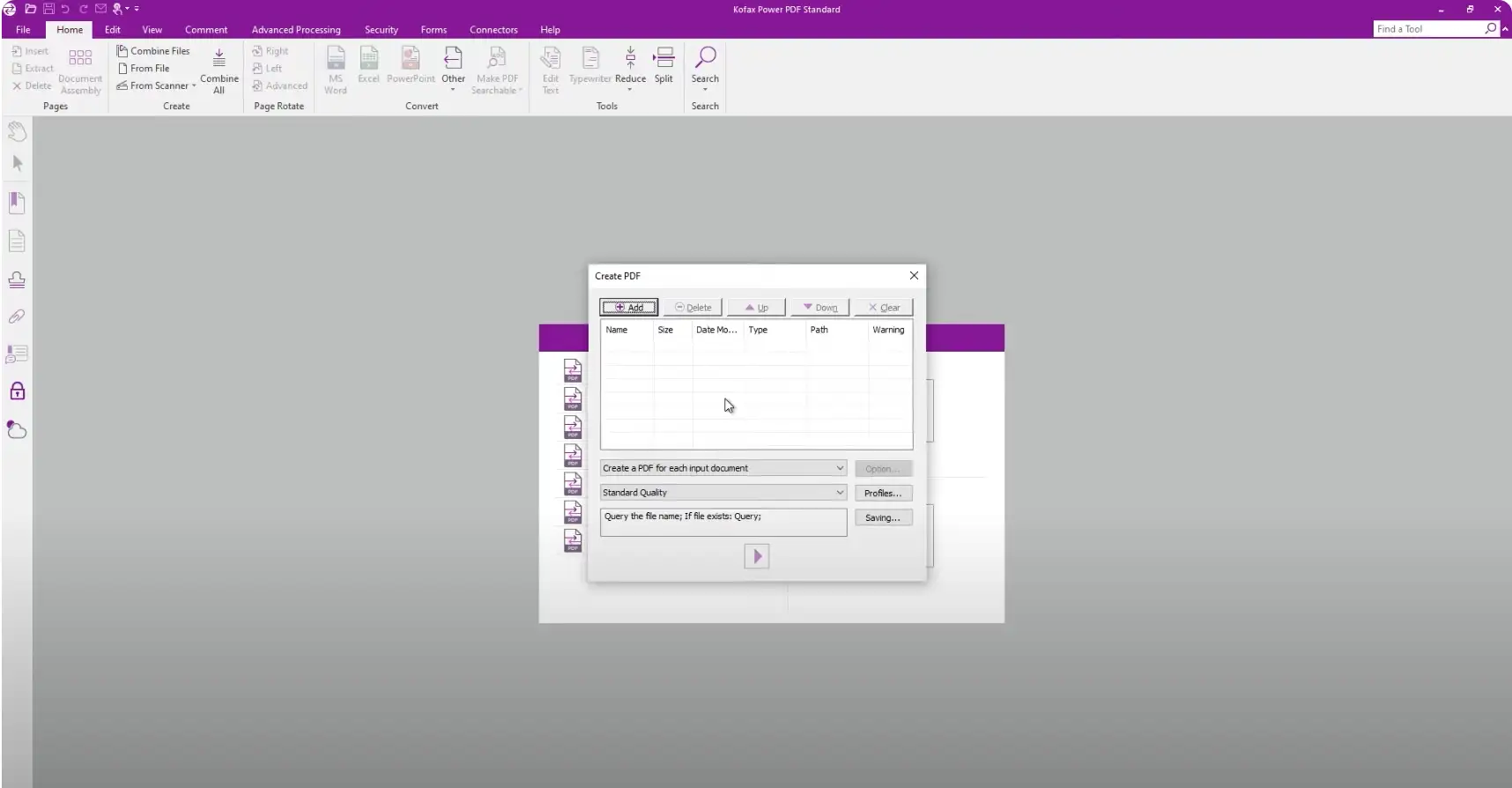Viewport: 1512px width, 788px height.
Task: Click the Combine Files button
Action: [153, 51]
